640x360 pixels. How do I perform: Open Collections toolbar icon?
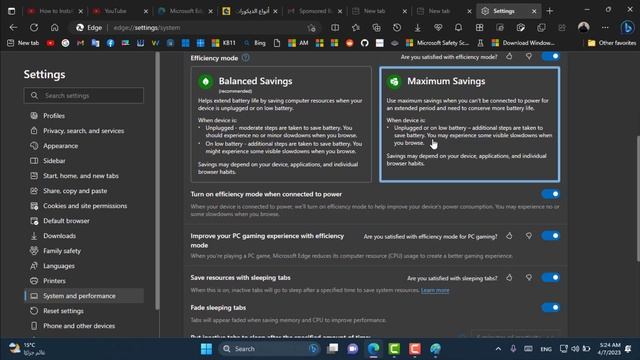[x=376, y=27]
